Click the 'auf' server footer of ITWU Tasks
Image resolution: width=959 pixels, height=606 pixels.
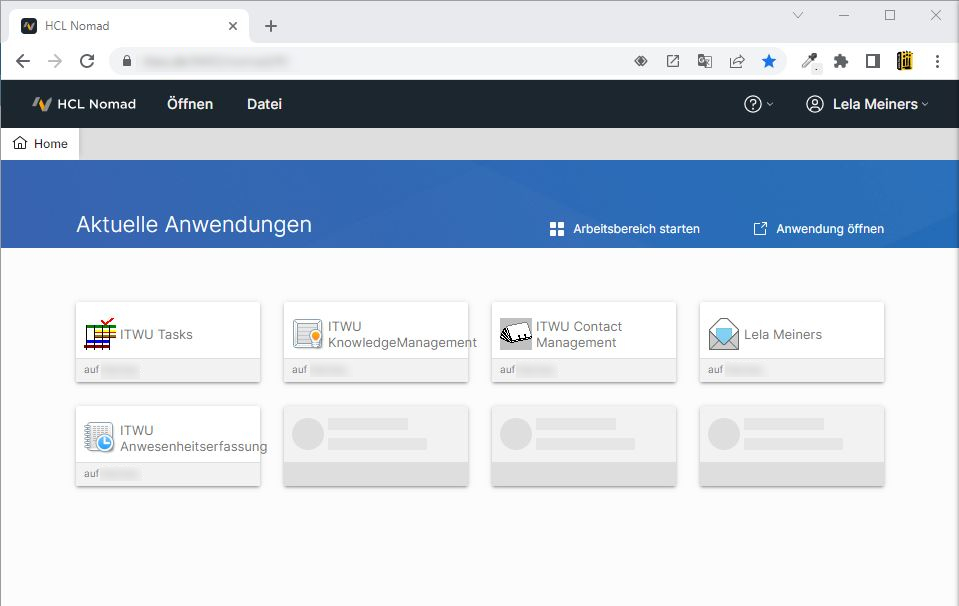pos(168,370)
